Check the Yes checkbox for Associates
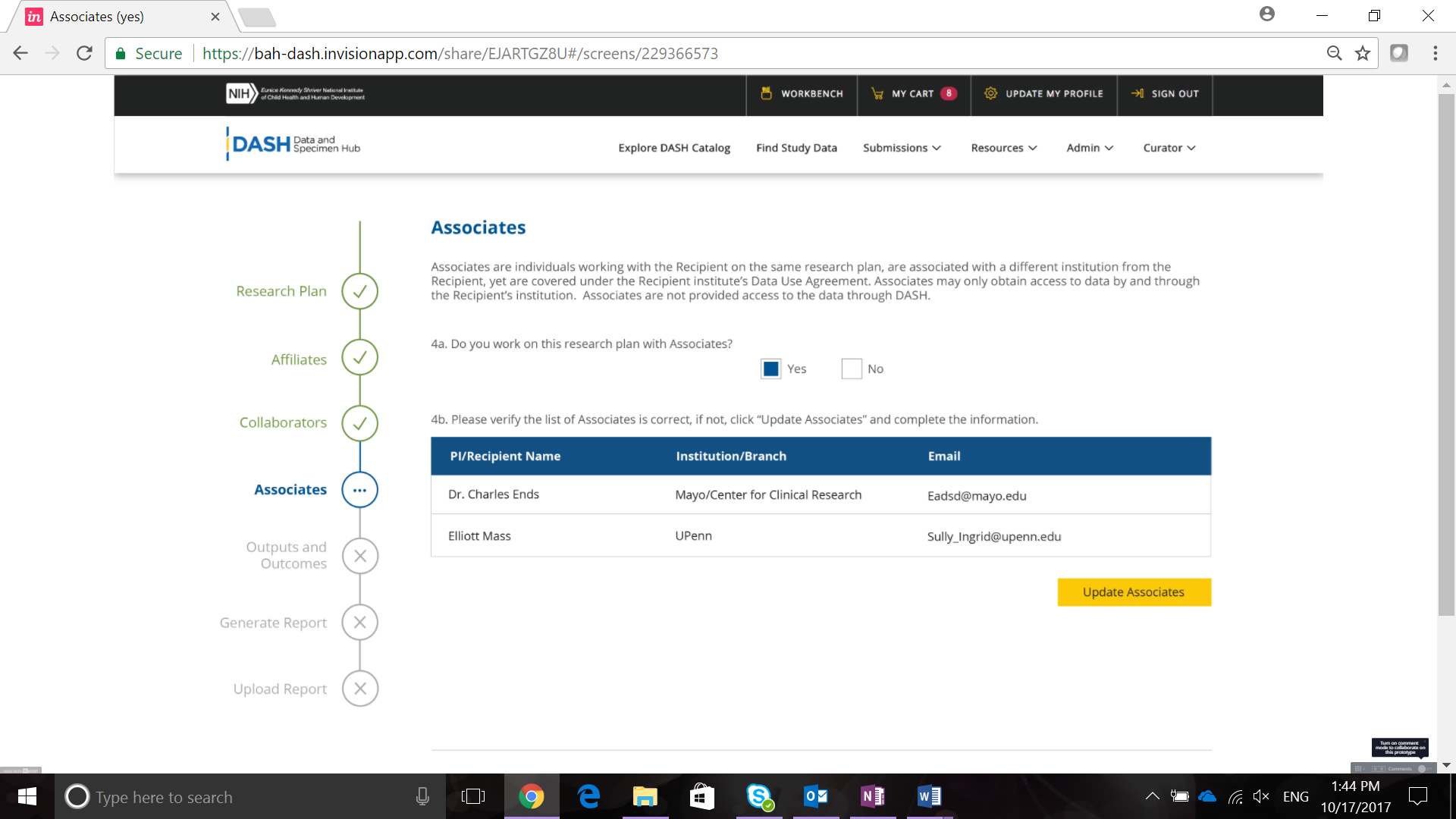Viewport: 1456px width, 819px height. point(770,369)
